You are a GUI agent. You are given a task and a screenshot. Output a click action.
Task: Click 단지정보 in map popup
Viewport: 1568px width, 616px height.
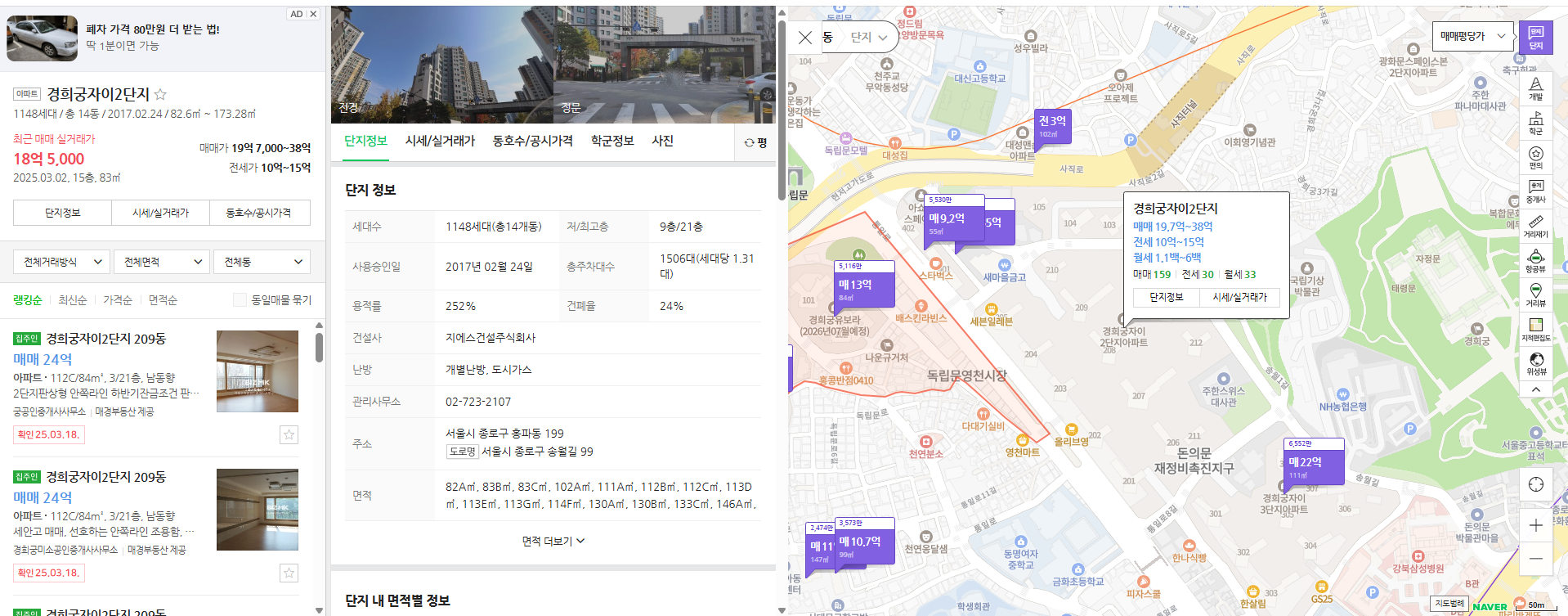click(1166, 297)
